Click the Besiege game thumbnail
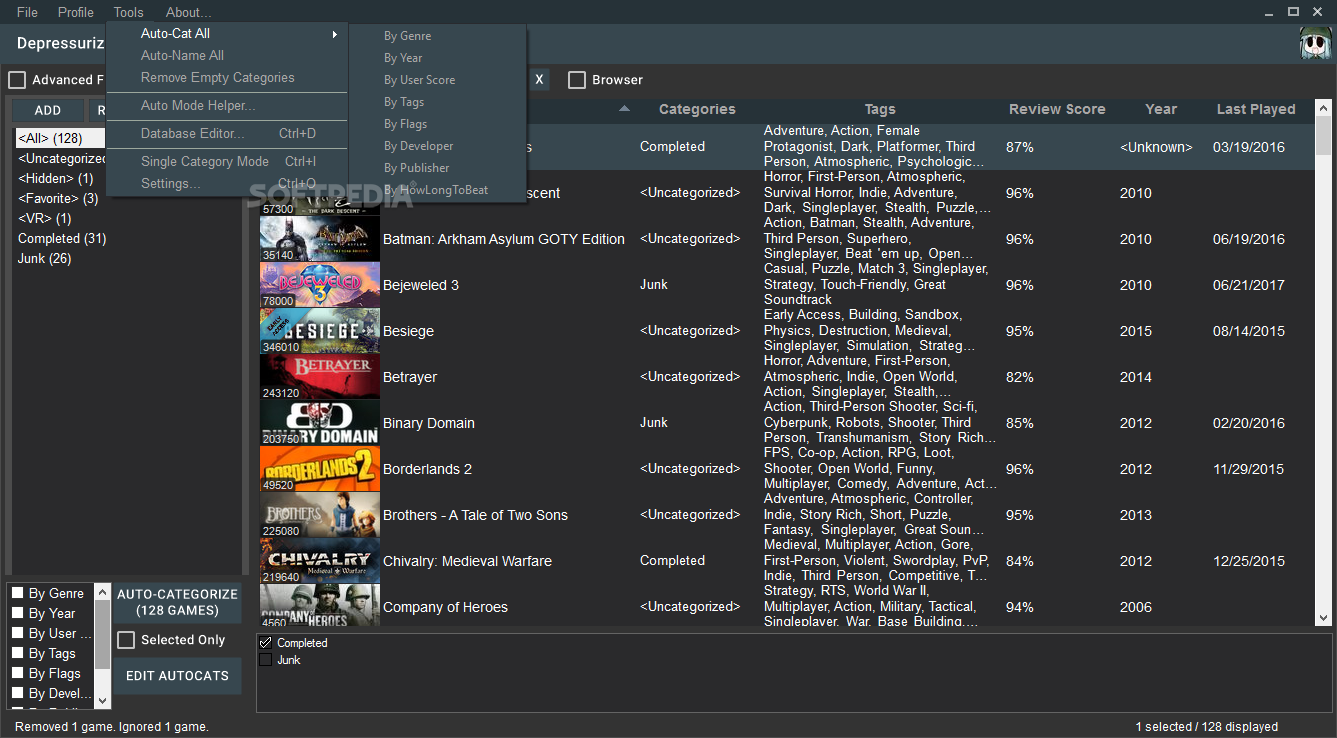1337x738 pixels. (319, 331)
